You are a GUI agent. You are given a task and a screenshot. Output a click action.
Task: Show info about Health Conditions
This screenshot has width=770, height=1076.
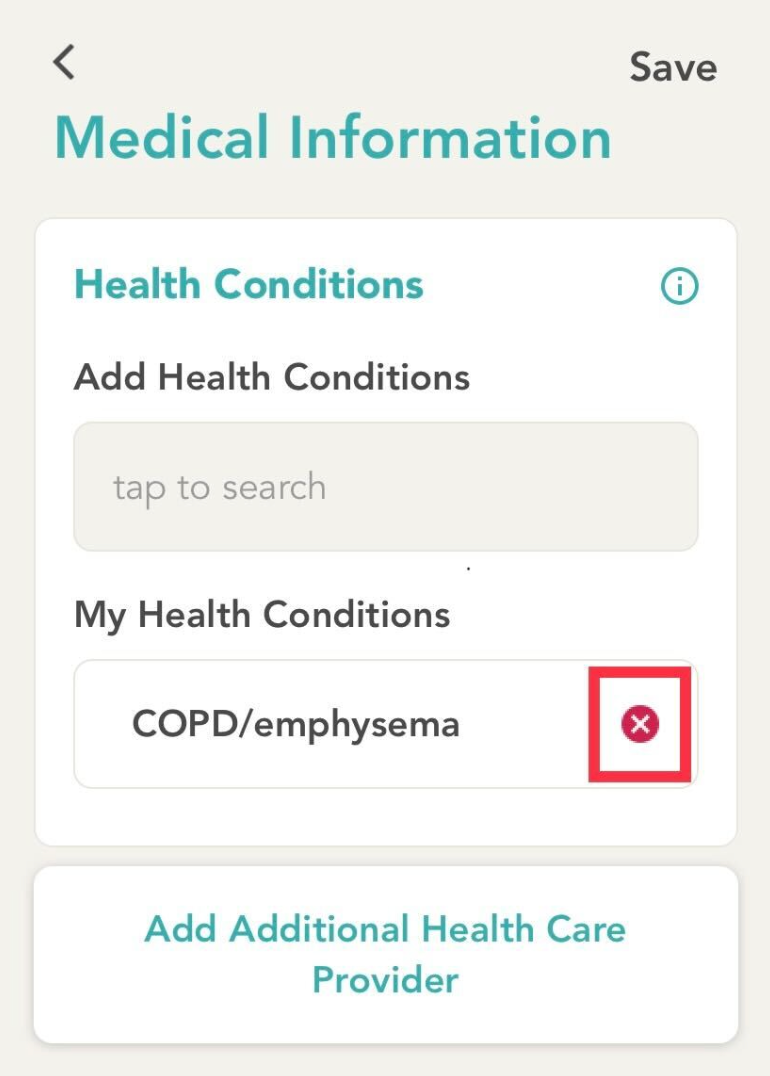click(679, 287)
